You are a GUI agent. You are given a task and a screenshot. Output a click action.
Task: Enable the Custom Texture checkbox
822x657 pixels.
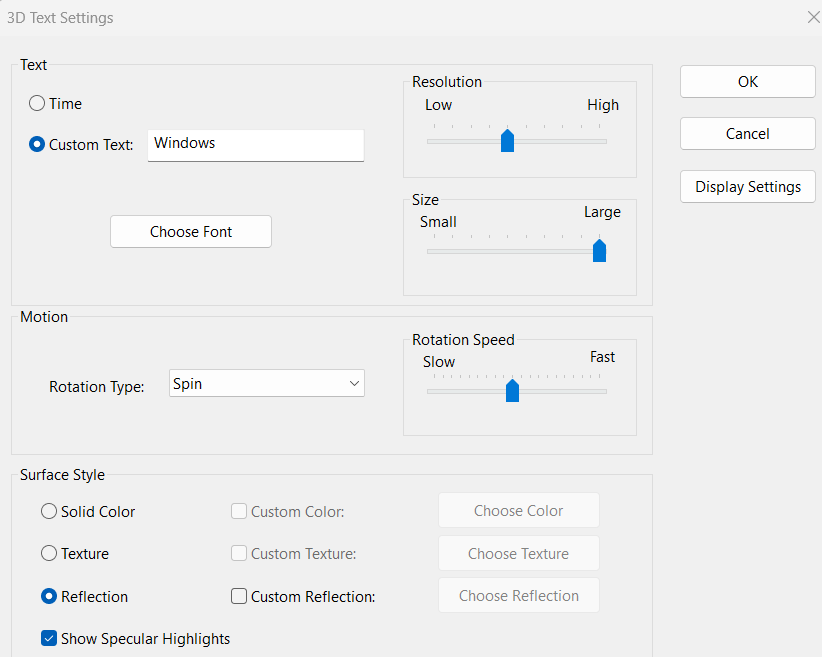tap(239, 553)
